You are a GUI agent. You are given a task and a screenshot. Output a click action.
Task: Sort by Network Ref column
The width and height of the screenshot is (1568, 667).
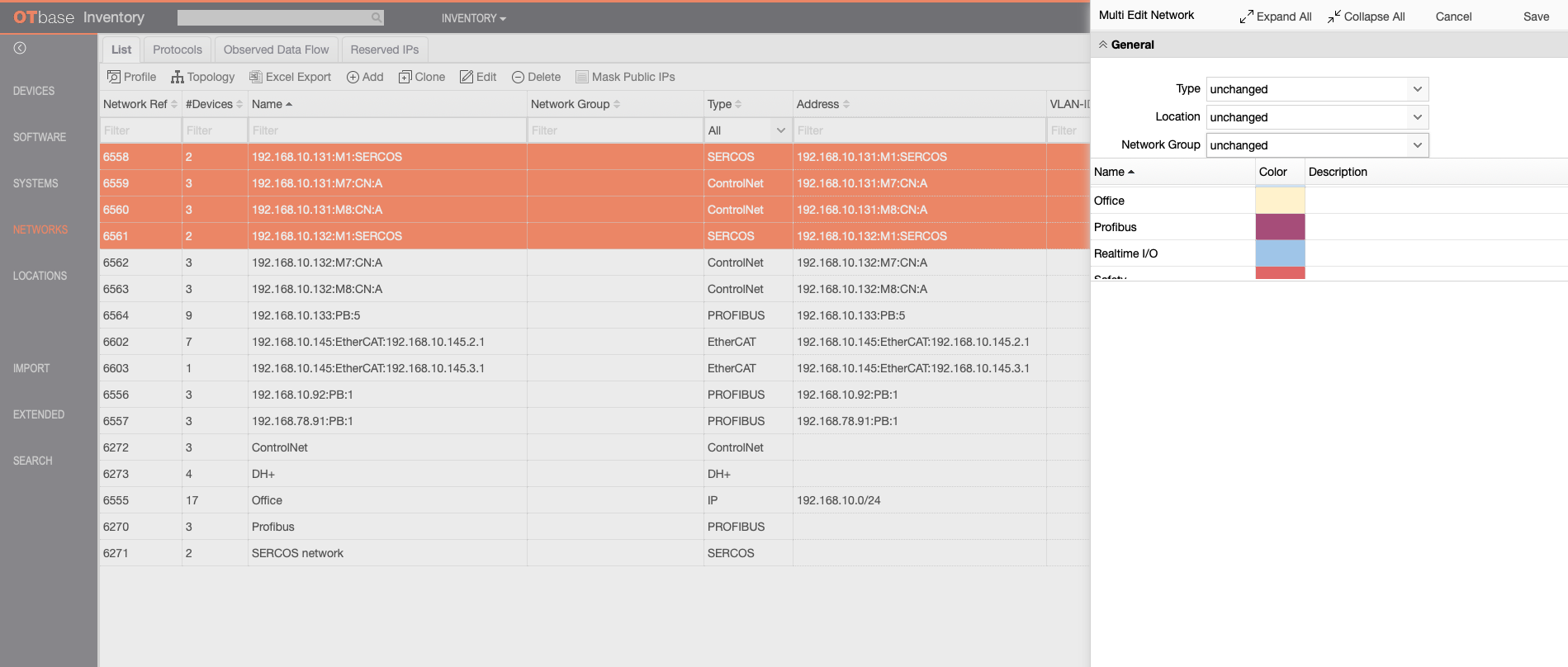[x=140, y=104]
